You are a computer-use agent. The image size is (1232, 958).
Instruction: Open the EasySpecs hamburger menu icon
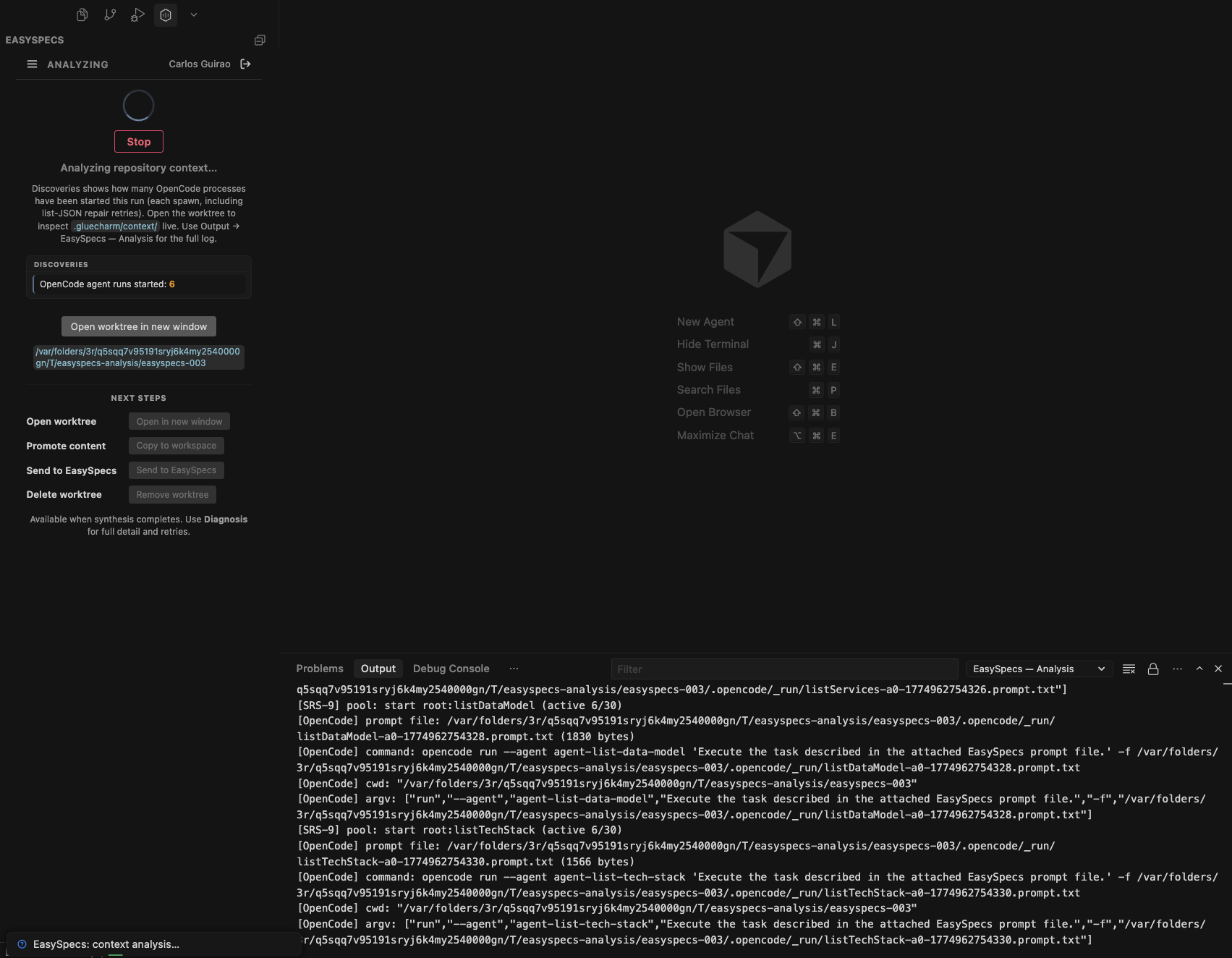tap(31, 64)
